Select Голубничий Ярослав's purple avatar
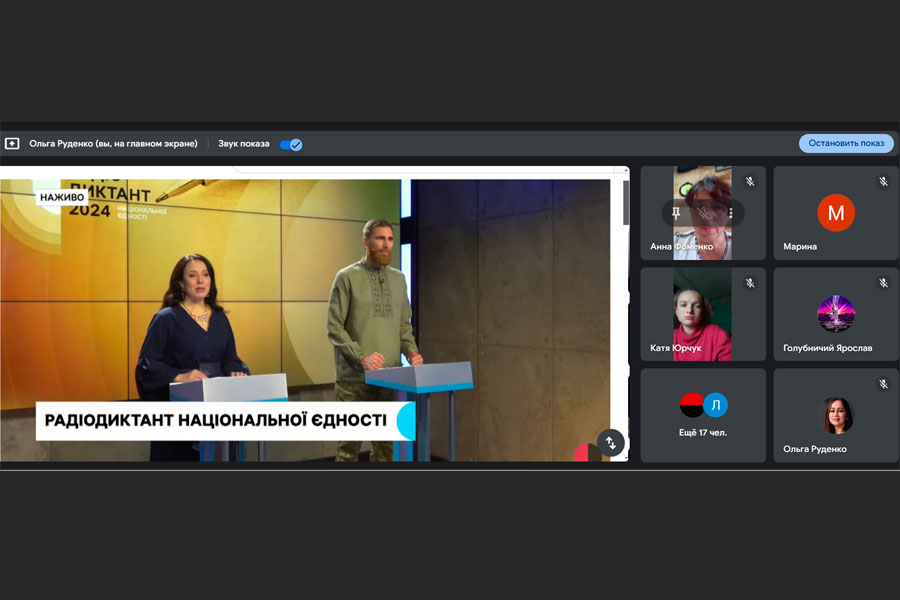This screenshot has height=600, width=900. coord(836,313)
